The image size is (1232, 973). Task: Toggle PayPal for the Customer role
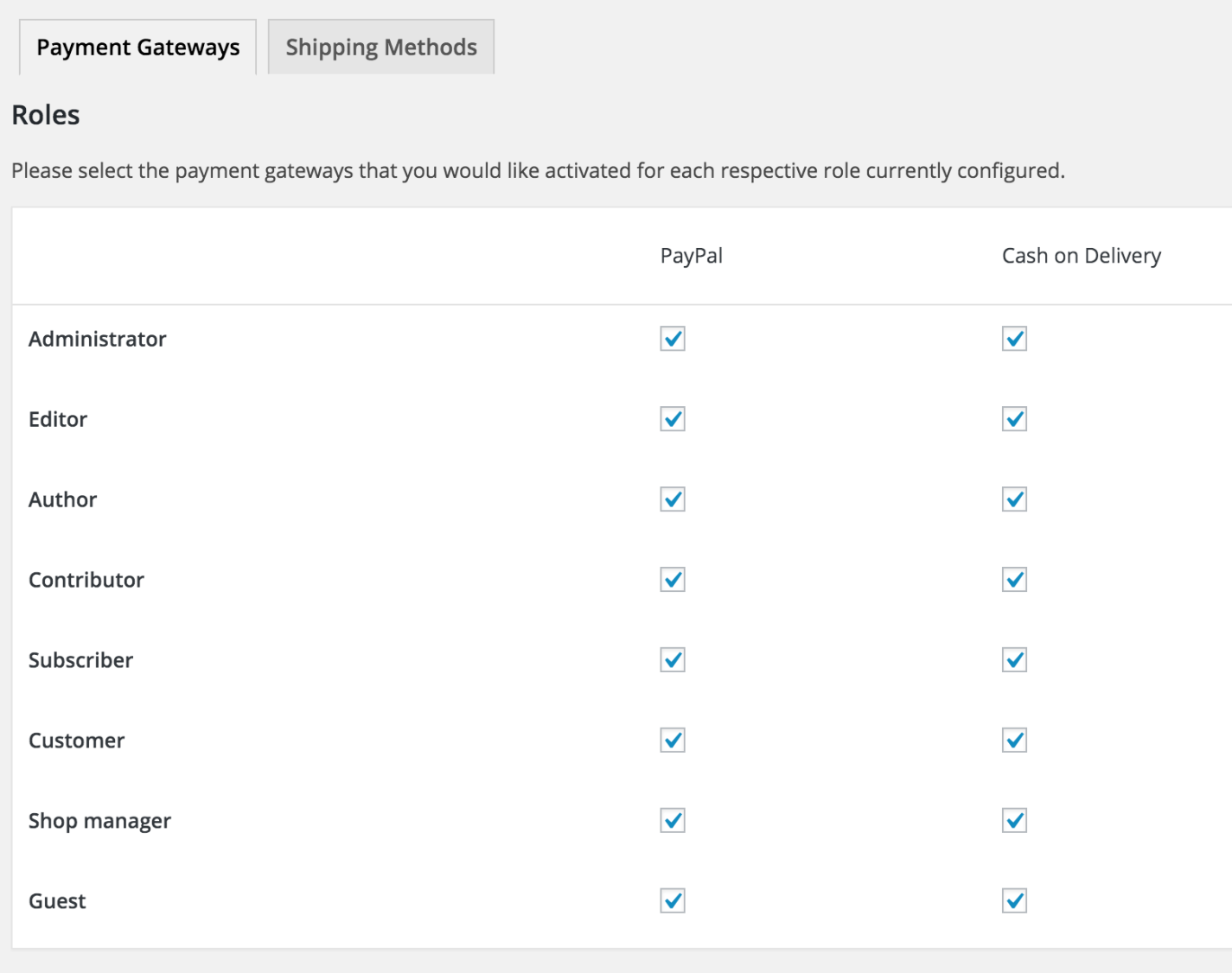[x=673, y=740]
